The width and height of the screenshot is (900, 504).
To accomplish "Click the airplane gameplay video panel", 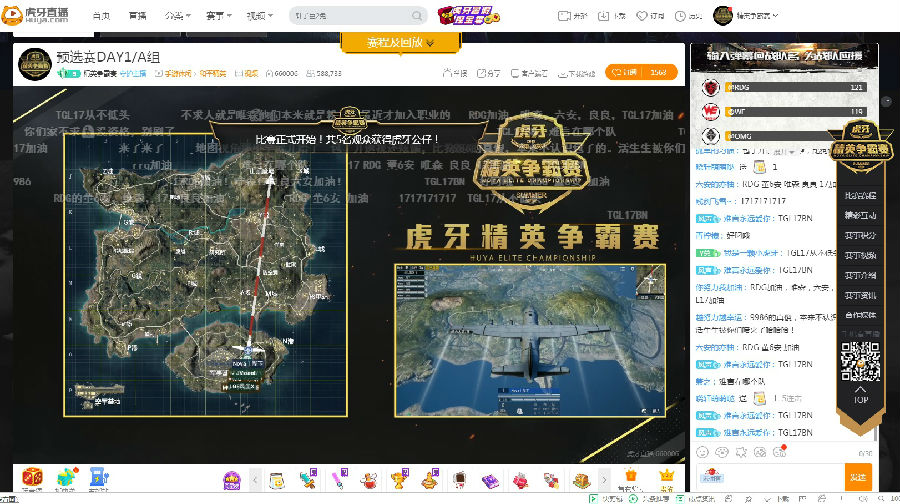I will point(530,340).
